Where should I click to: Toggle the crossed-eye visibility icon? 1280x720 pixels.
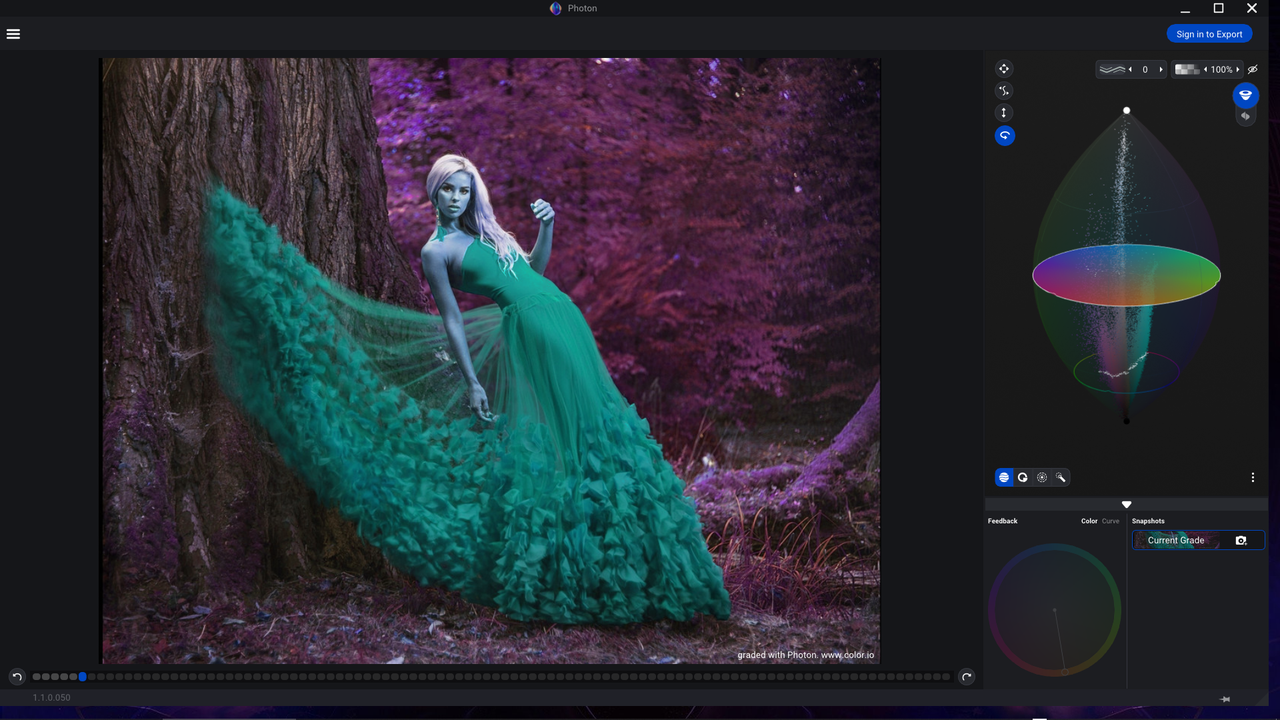click(x=1253, y=70)
